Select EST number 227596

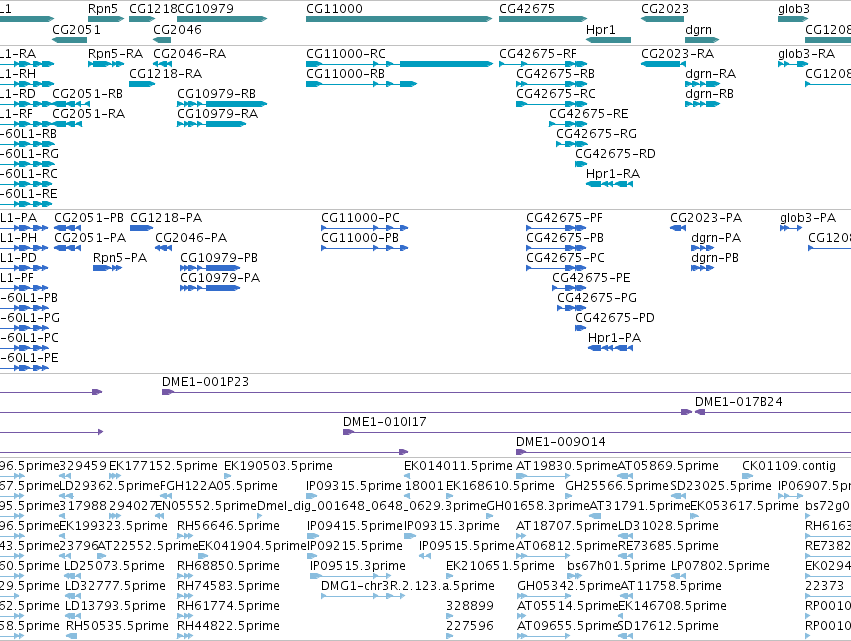(470, 626)
